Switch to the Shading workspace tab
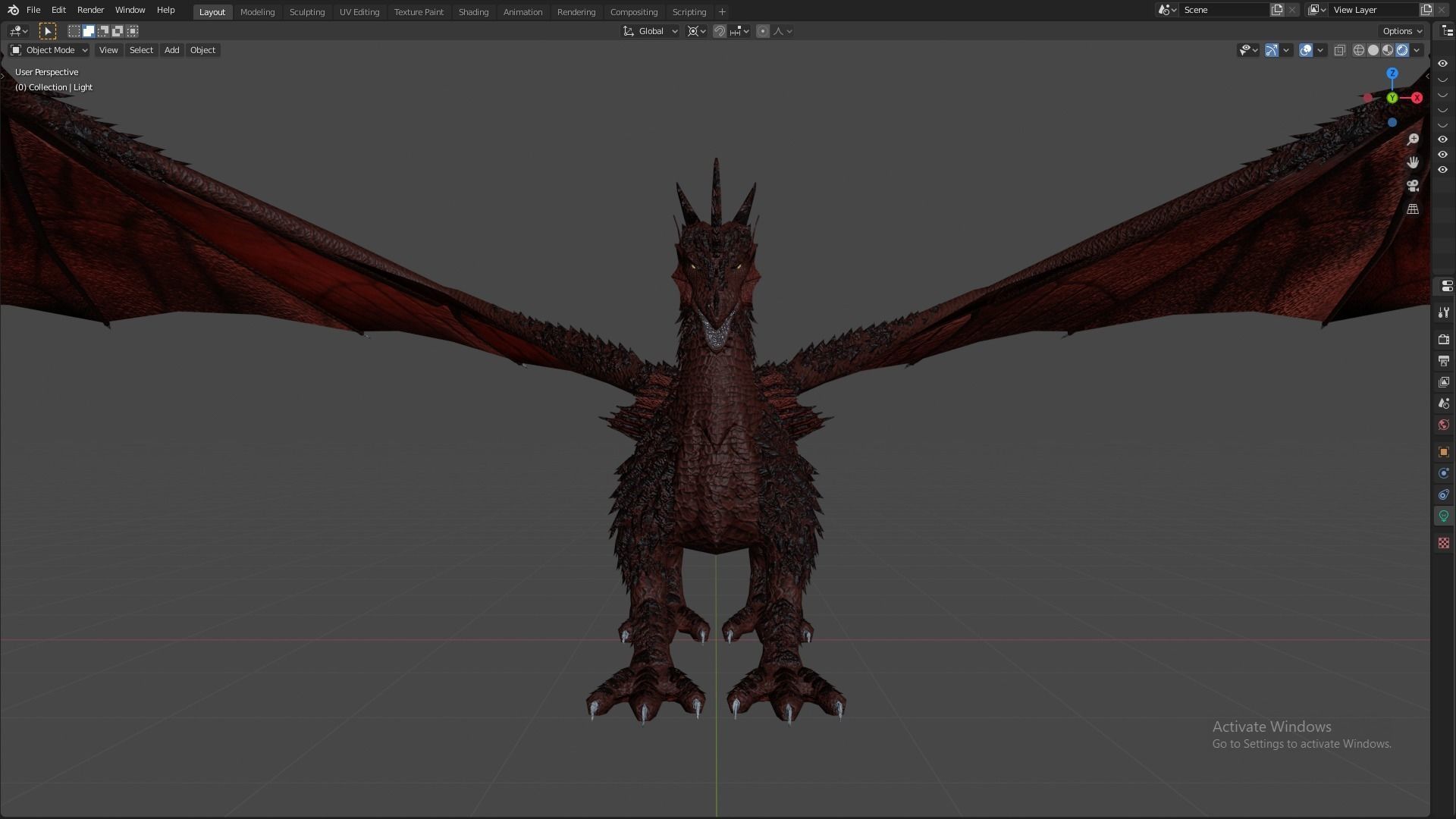The image size is (1456, 819). (473, 12)
